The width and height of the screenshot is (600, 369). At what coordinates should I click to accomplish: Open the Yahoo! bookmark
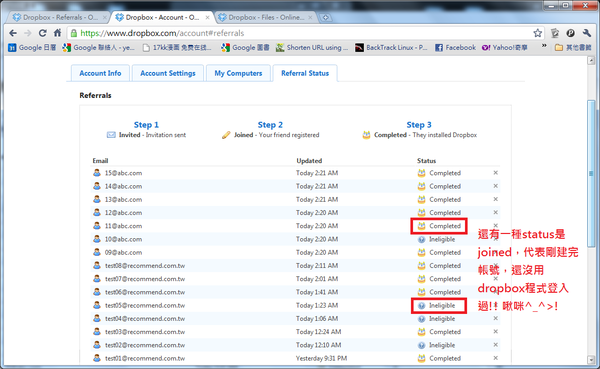[504, 47]
